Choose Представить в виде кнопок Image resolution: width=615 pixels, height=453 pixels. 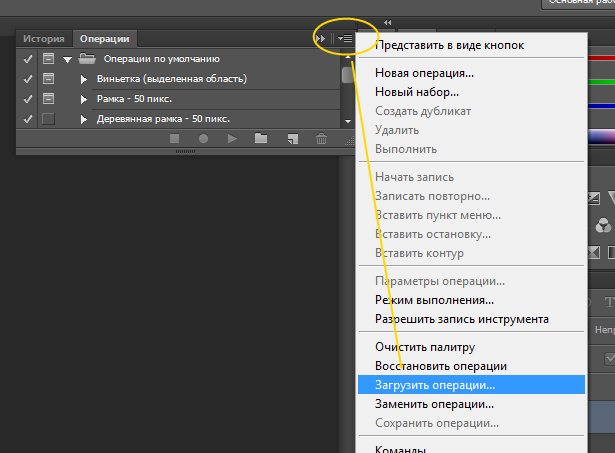[471, 45]
